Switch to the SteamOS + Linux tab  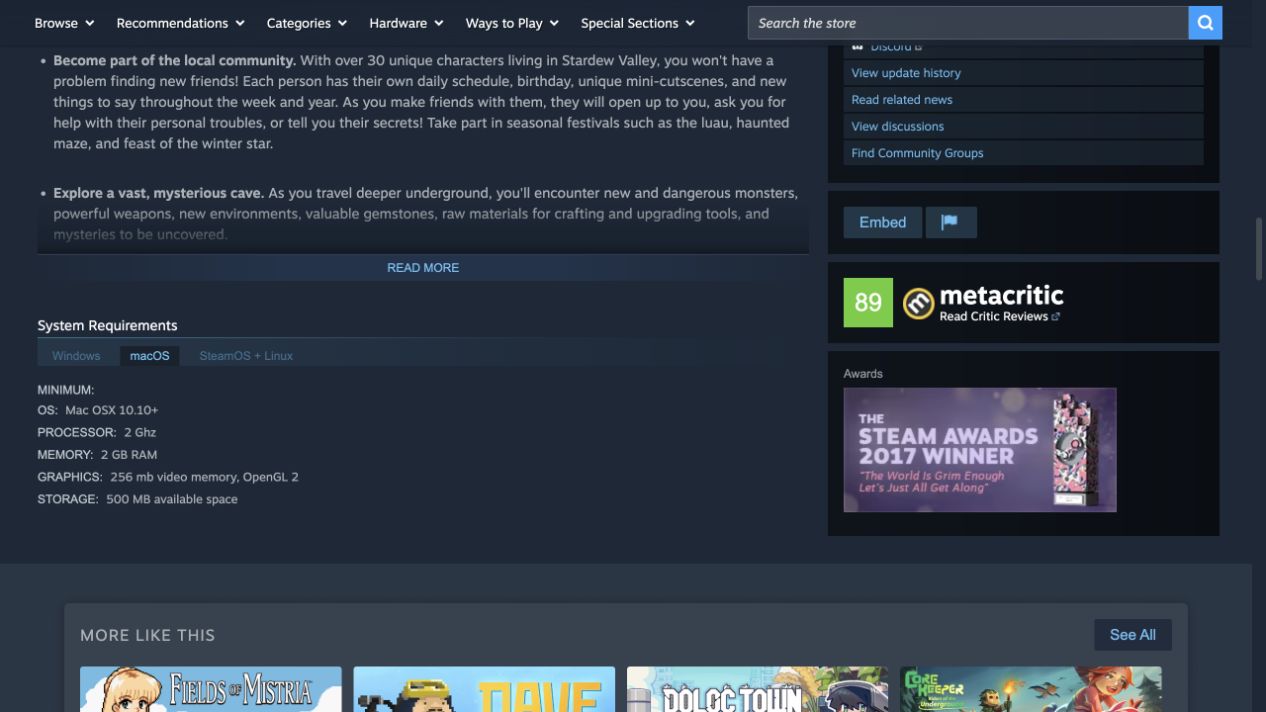pyautogui.click(x=246, y=356)
